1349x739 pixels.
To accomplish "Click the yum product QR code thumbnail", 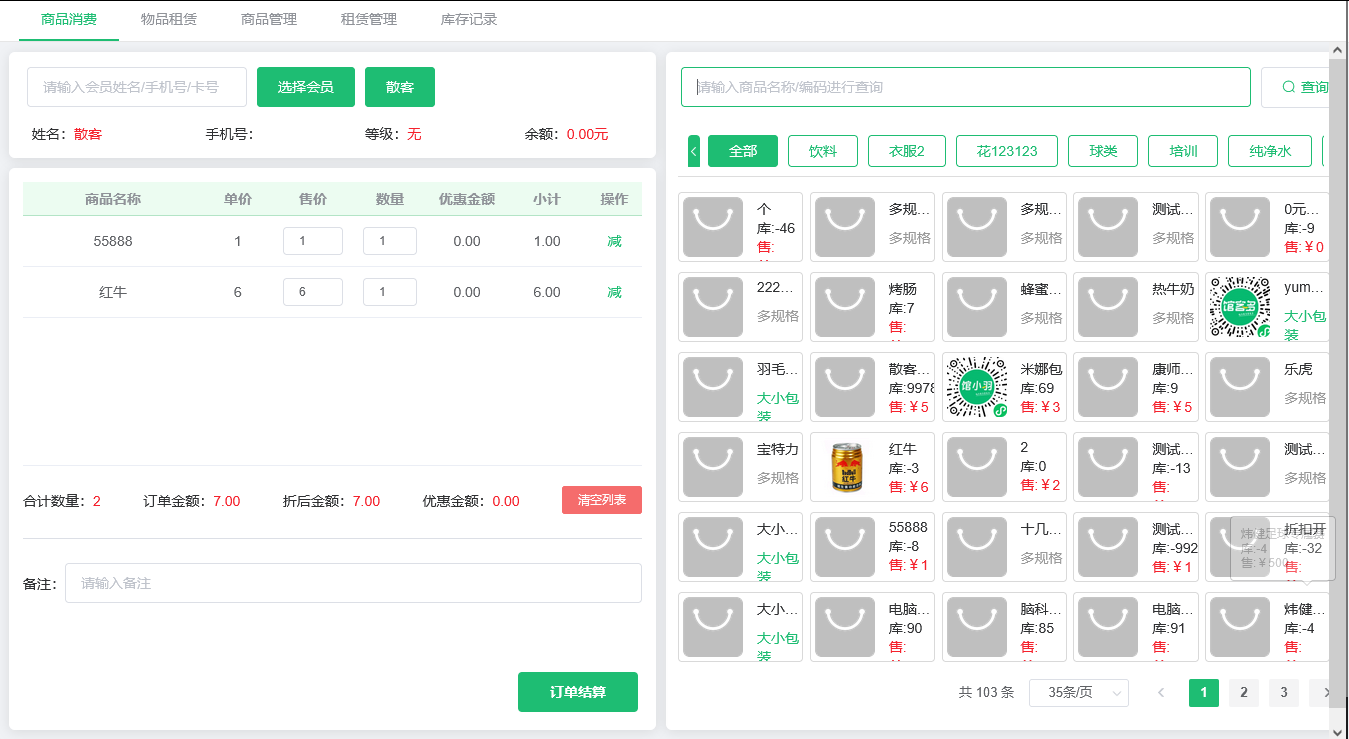I will (x=1240, y=307).
